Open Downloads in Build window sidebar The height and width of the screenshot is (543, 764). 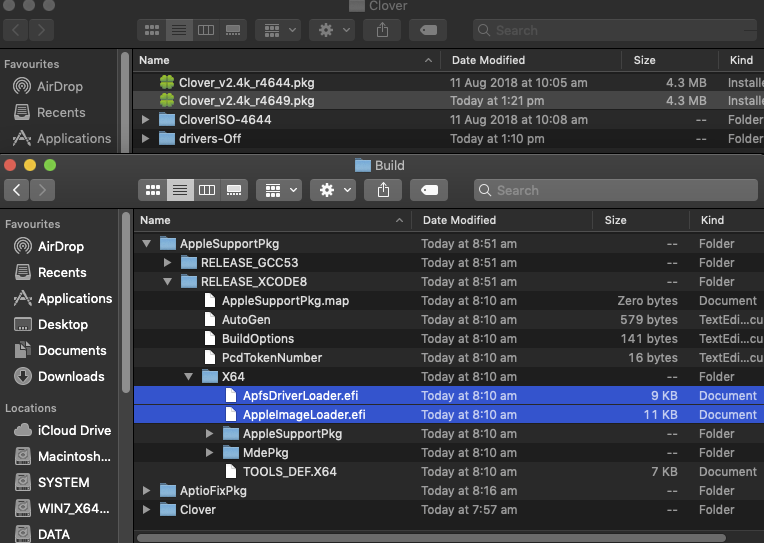59,376
